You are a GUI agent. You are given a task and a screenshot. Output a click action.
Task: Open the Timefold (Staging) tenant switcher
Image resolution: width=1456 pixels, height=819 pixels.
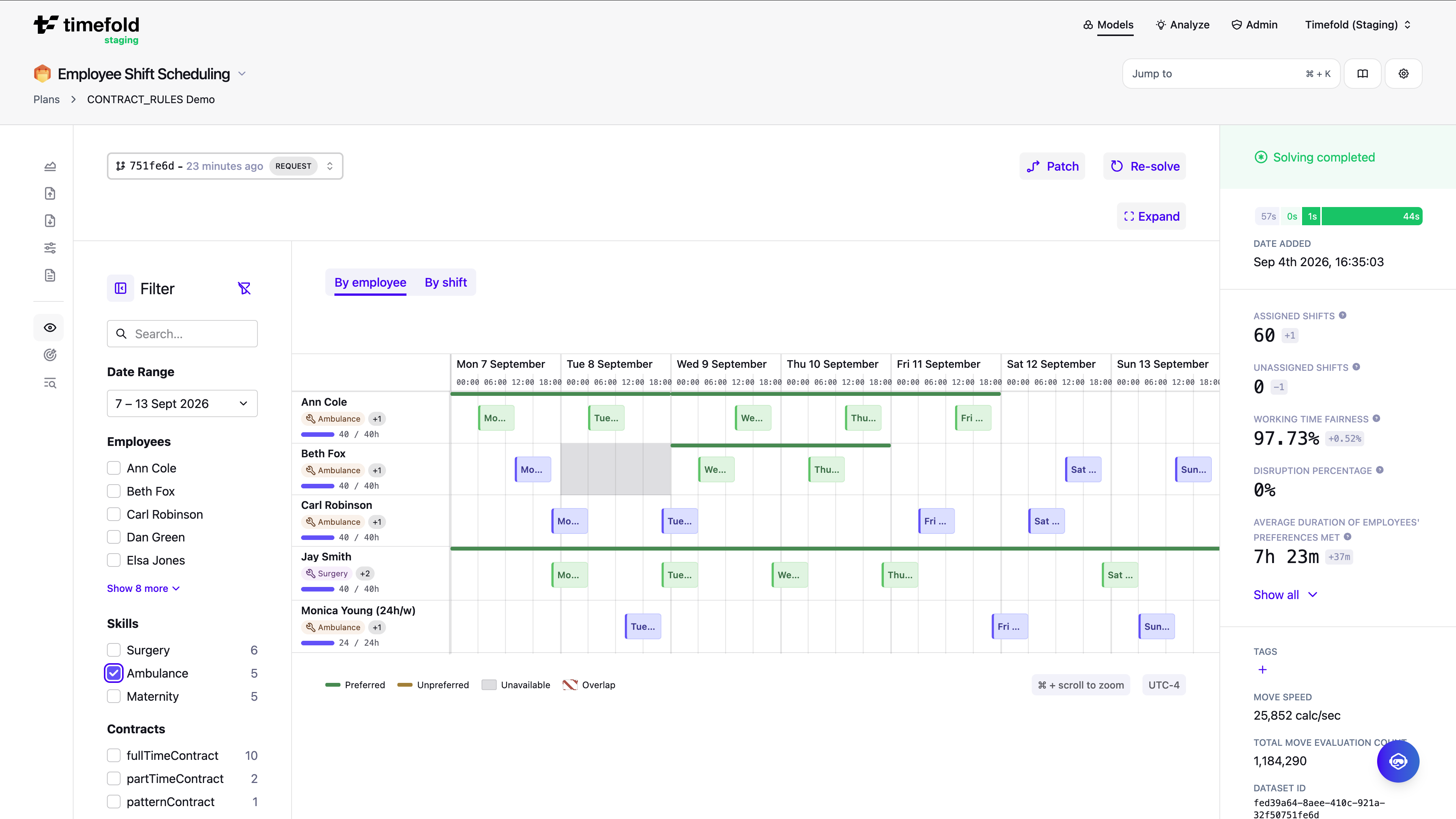coord(1358,25)
